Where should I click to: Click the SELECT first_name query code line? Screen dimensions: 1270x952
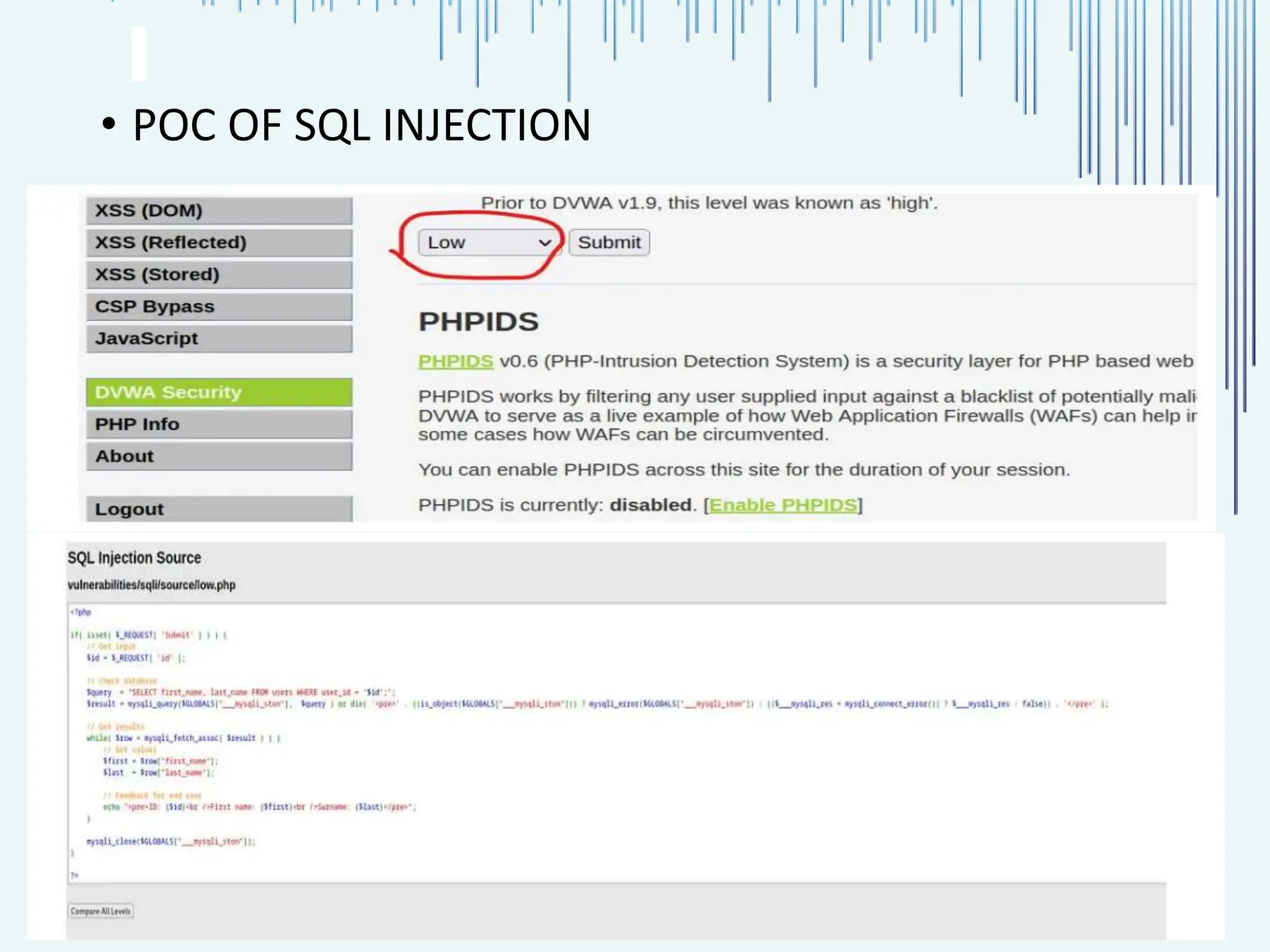coord(241,692)
